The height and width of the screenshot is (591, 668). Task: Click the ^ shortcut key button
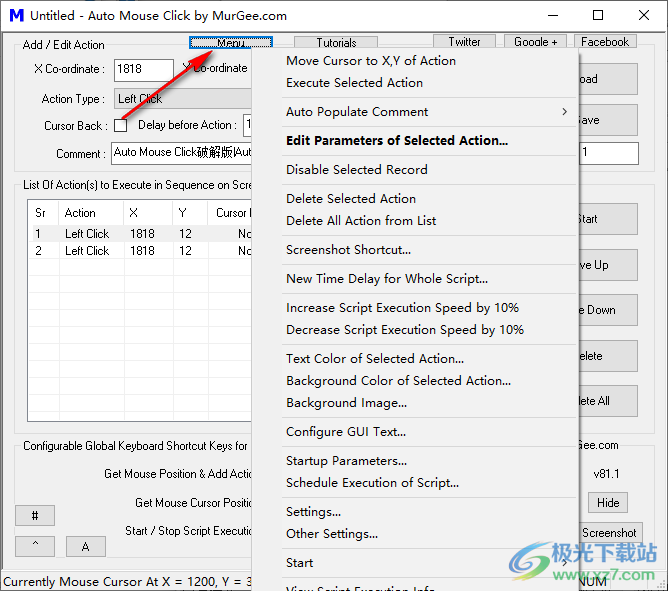[35, 546]
